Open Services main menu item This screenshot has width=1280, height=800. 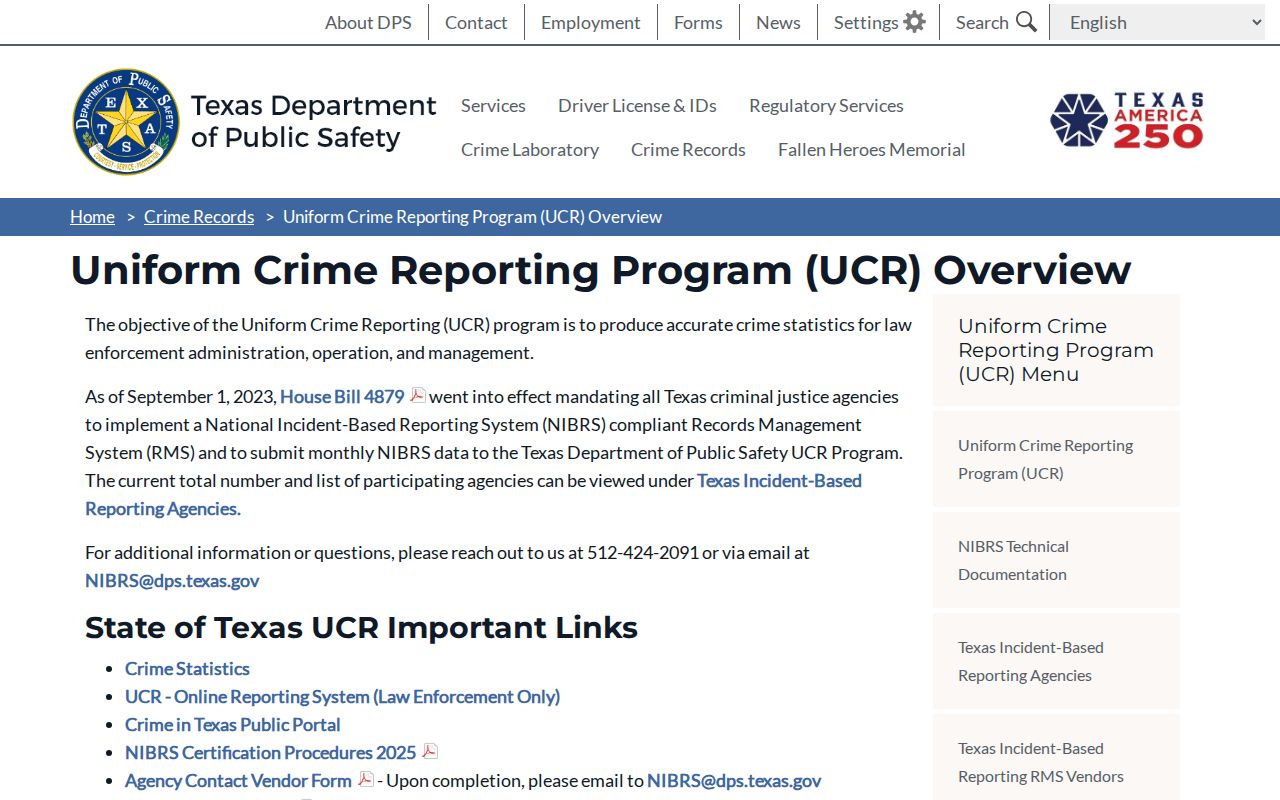493,105
